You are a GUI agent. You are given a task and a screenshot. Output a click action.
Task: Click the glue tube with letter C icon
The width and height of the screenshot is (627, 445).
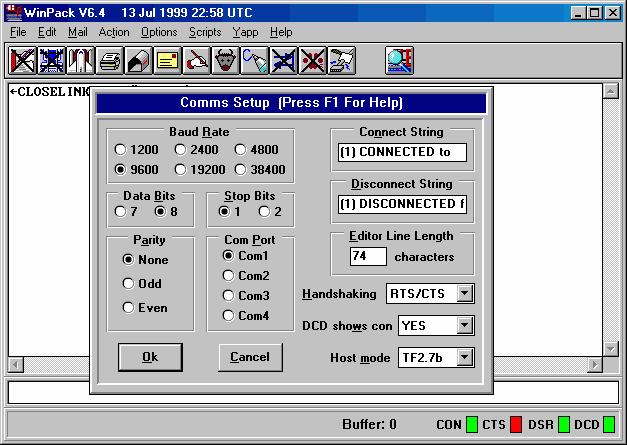coord(254,61)
